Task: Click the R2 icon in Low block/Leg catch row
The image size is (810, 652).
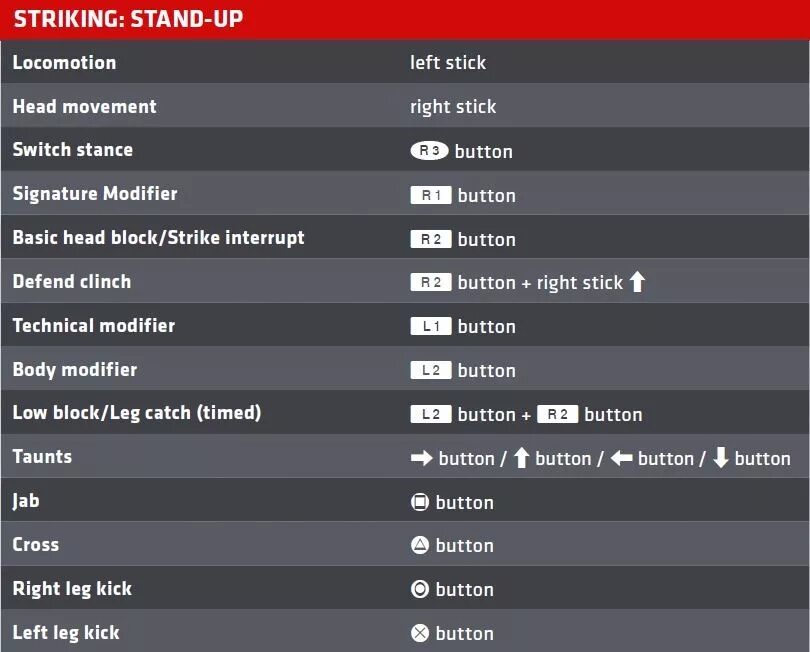Action: [x=557, y=414]
